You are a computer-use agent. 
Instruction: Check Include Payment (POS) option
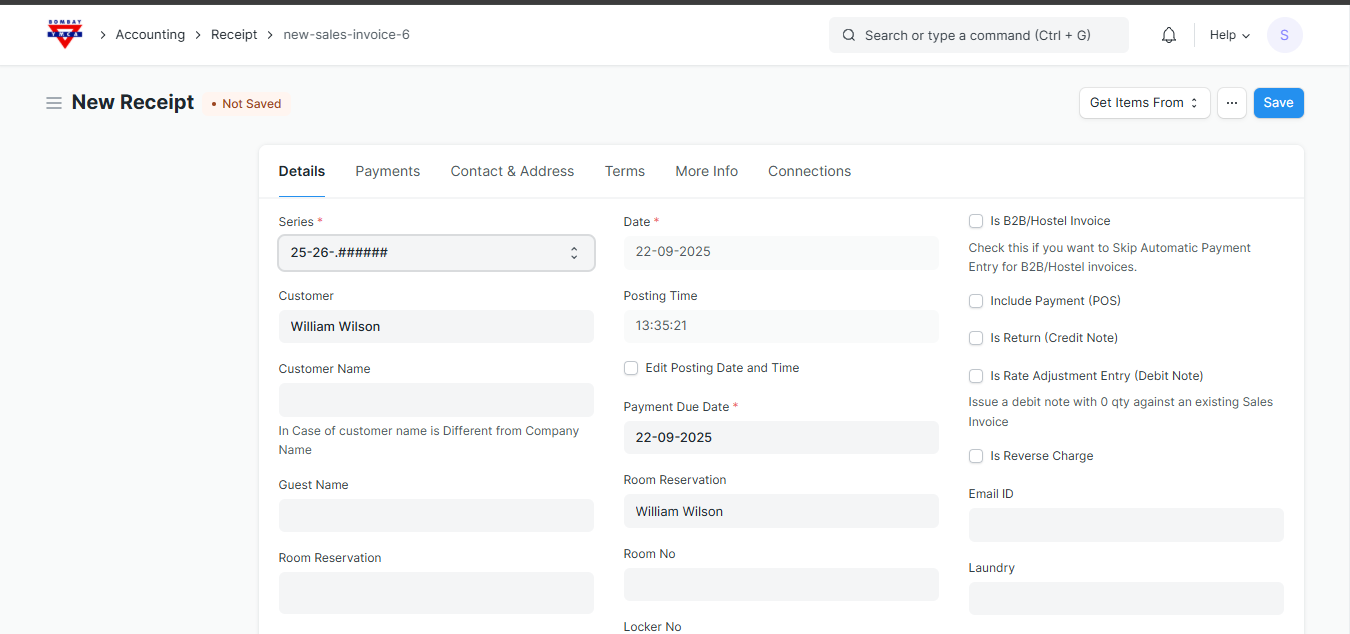click(x=976, y=301)
